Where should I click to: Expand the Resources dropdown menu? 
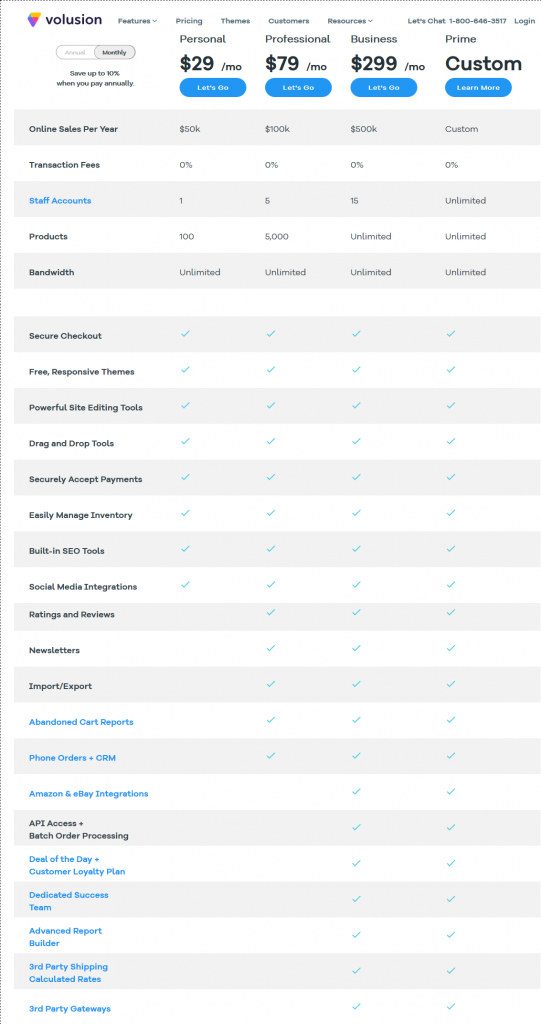tap(350, 21)
